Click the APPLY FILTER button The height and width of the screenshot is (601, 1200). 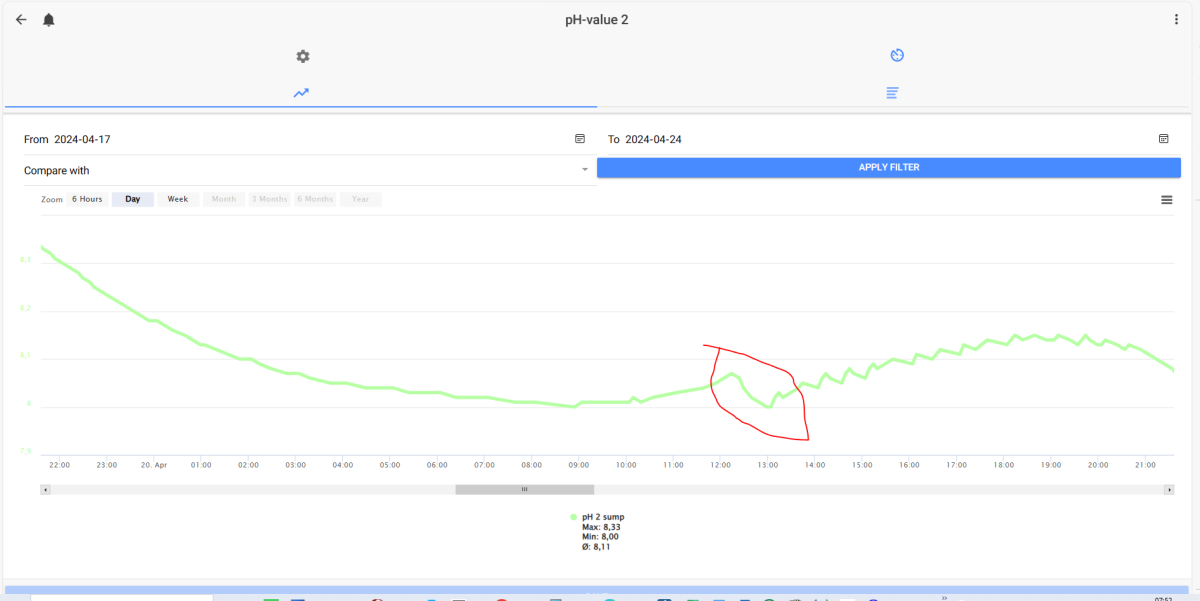889,168
